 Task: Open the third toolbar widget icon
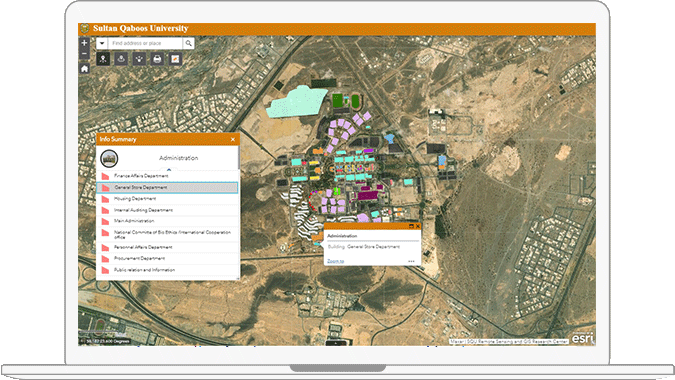tap(139, 59)
